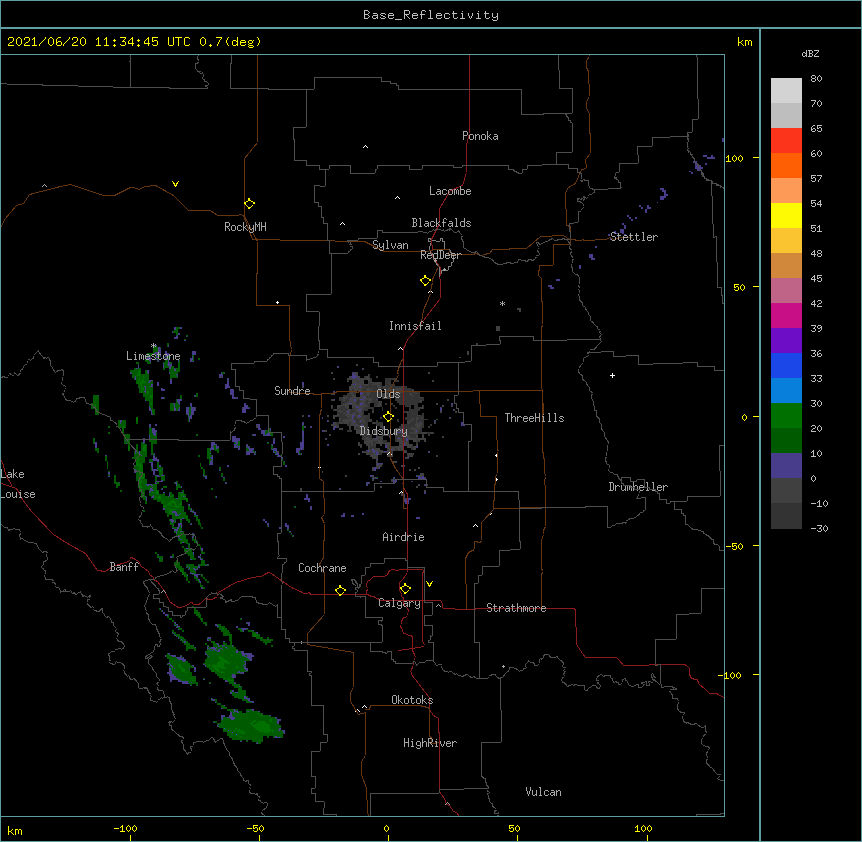Click the dBZ legend heading
The height and width of the screenshot is (842, 862).
tap(810, 54)
